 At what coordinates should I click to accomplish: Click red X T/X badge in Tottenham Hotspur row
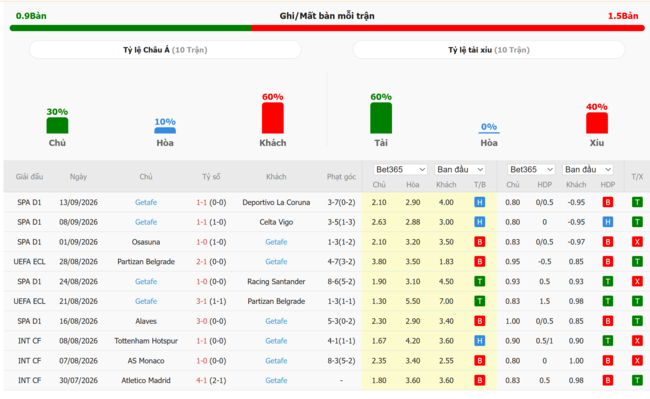click(x=637, y=341)
